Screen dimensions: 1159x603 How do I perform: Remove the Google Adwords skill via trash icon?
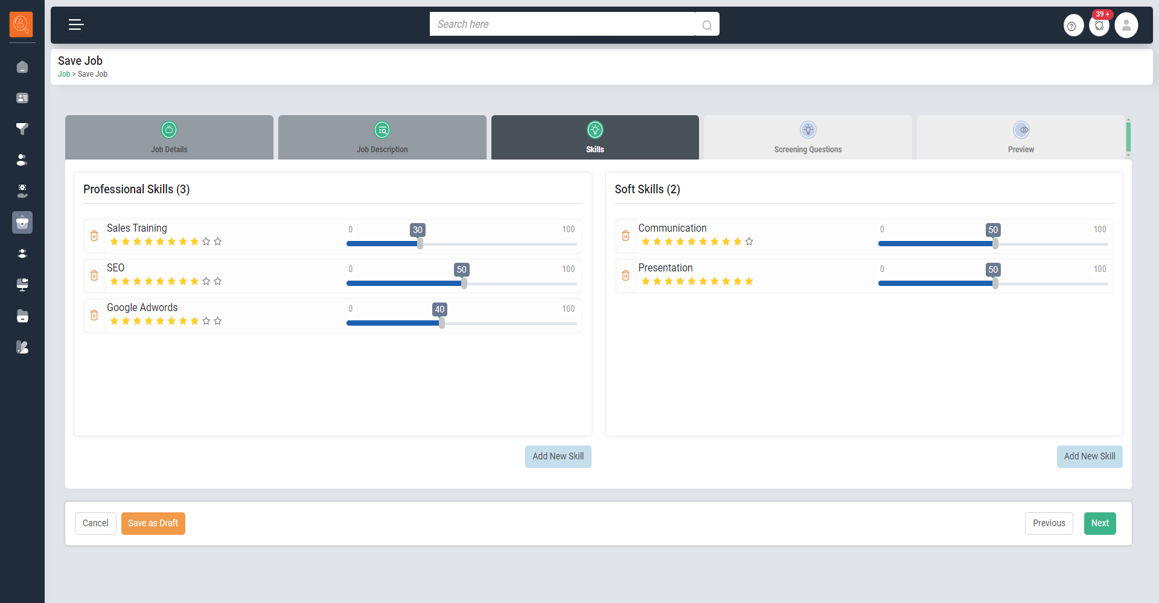pos(94,315)
